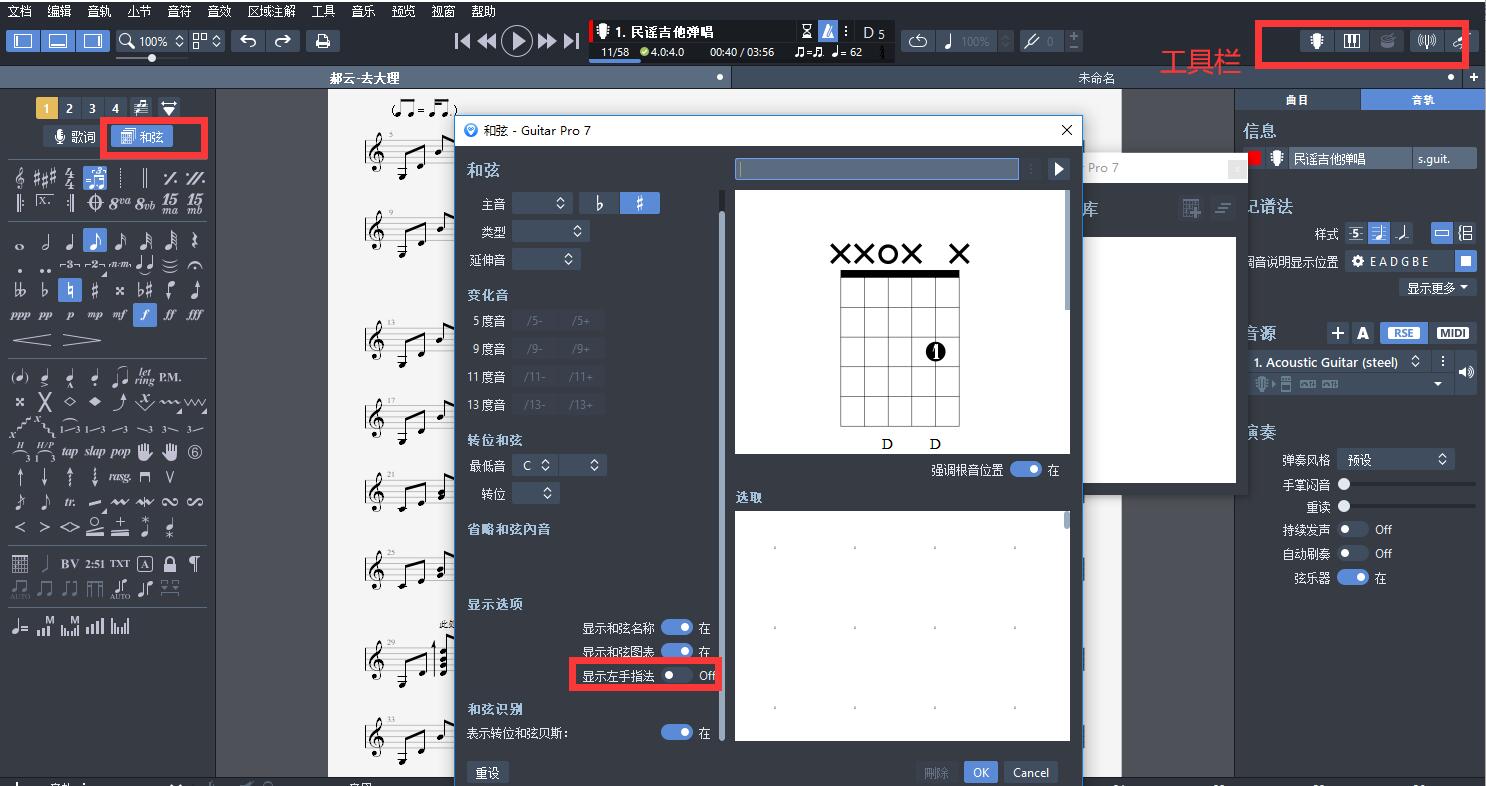Apply the sharp accidental icon
The width and height of the screenshot is (1486, 786).
click(x=94, y=290)
